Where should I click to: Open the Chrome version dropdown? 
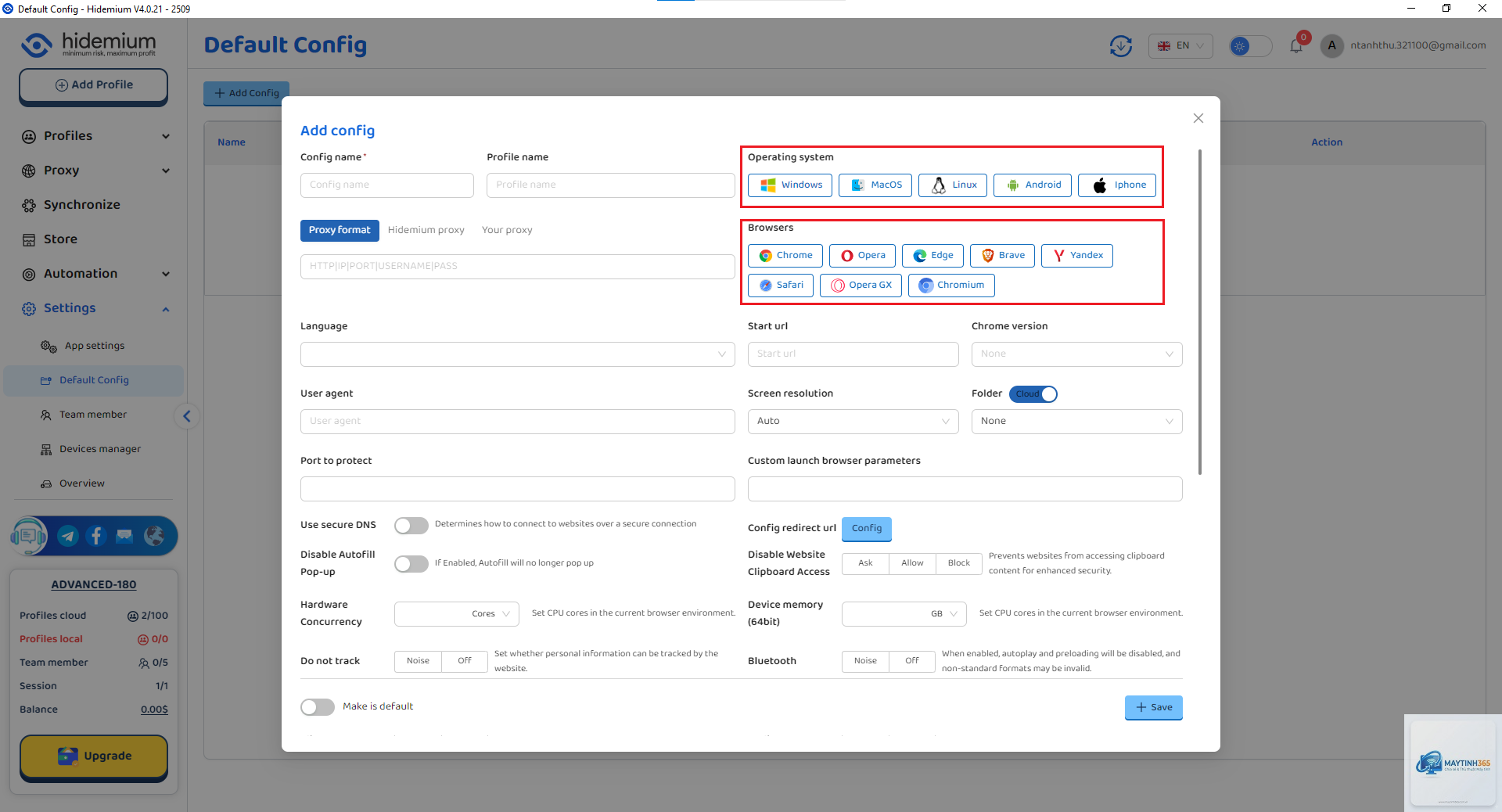(x=1077, y=354)
